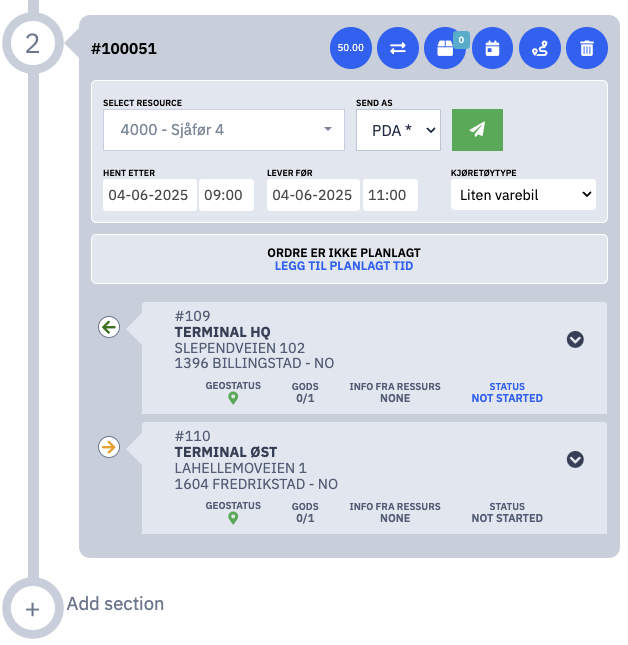Click the orange right arrow beside Terminal Øst
The image size is (628, 645).
[x=109, y=447]
